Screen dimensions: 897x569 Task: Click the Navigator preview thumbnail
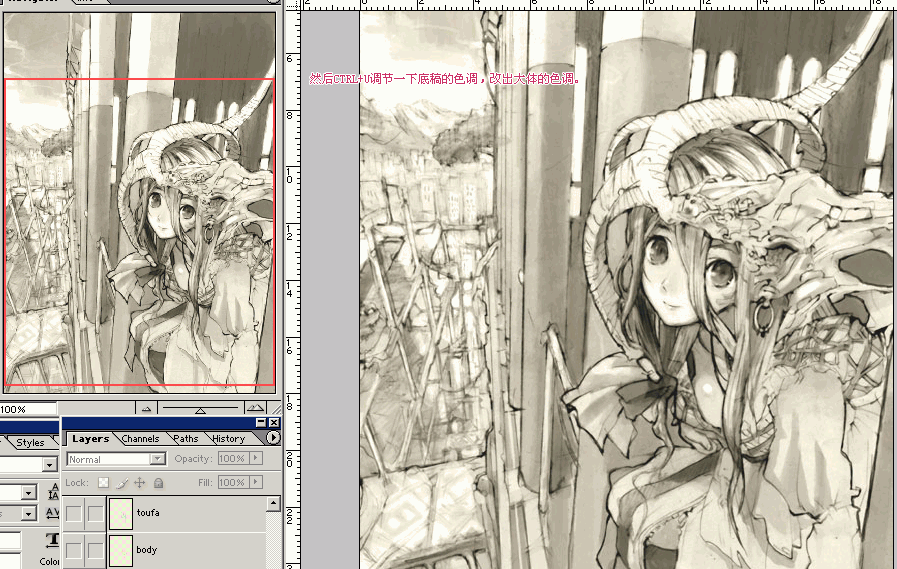[x=140, y=202]
